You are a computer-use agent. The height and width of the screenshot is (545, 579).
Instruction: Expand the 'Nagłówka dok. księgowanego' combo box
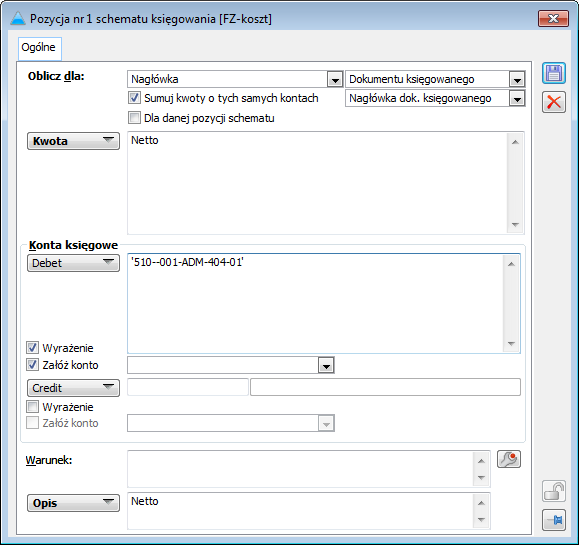tap(517, 99)
